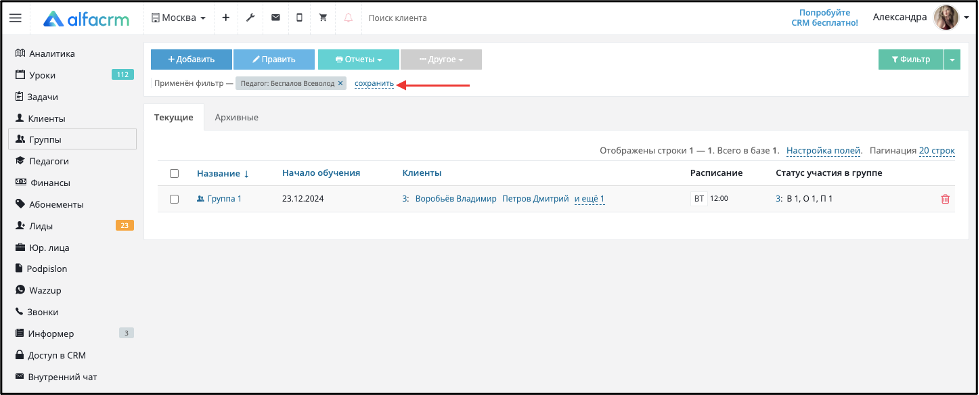979x395 pixels.
Task: Click the 23 badge next to Лиды
Action: tap(125, 225)
